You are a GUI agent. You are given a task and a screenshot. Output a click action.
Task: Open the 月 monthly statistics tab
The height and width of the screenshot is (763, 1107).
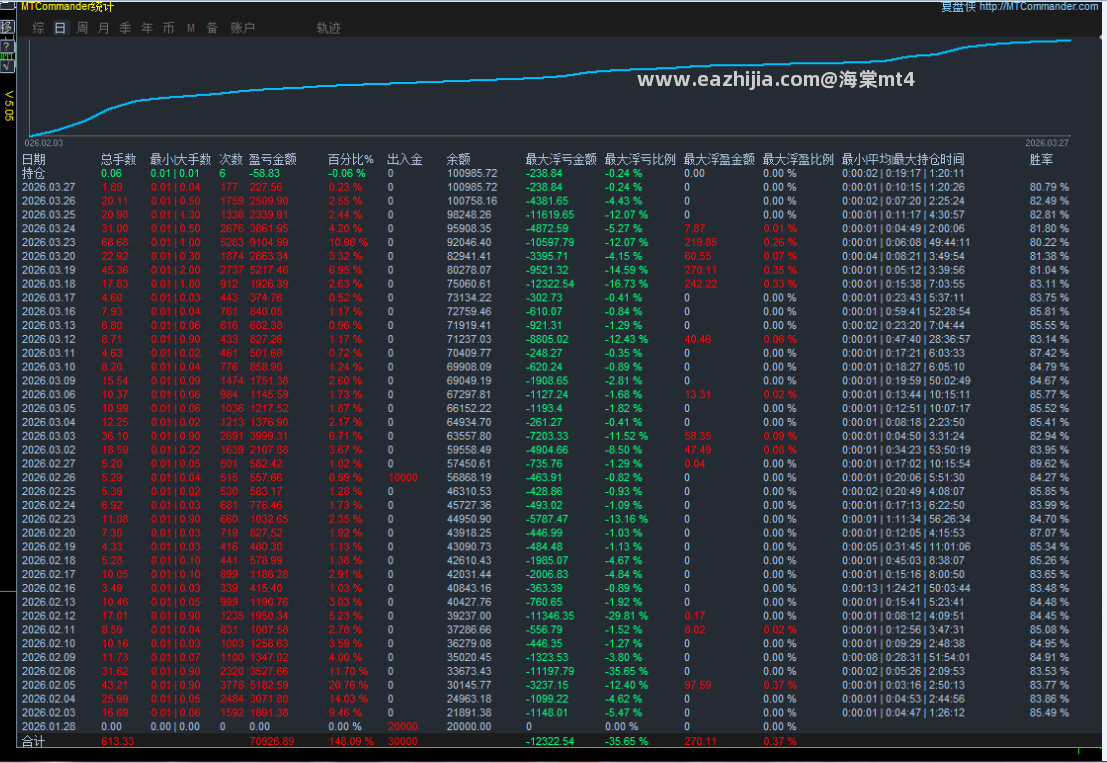pyautogui.click(x=104, y=28)
